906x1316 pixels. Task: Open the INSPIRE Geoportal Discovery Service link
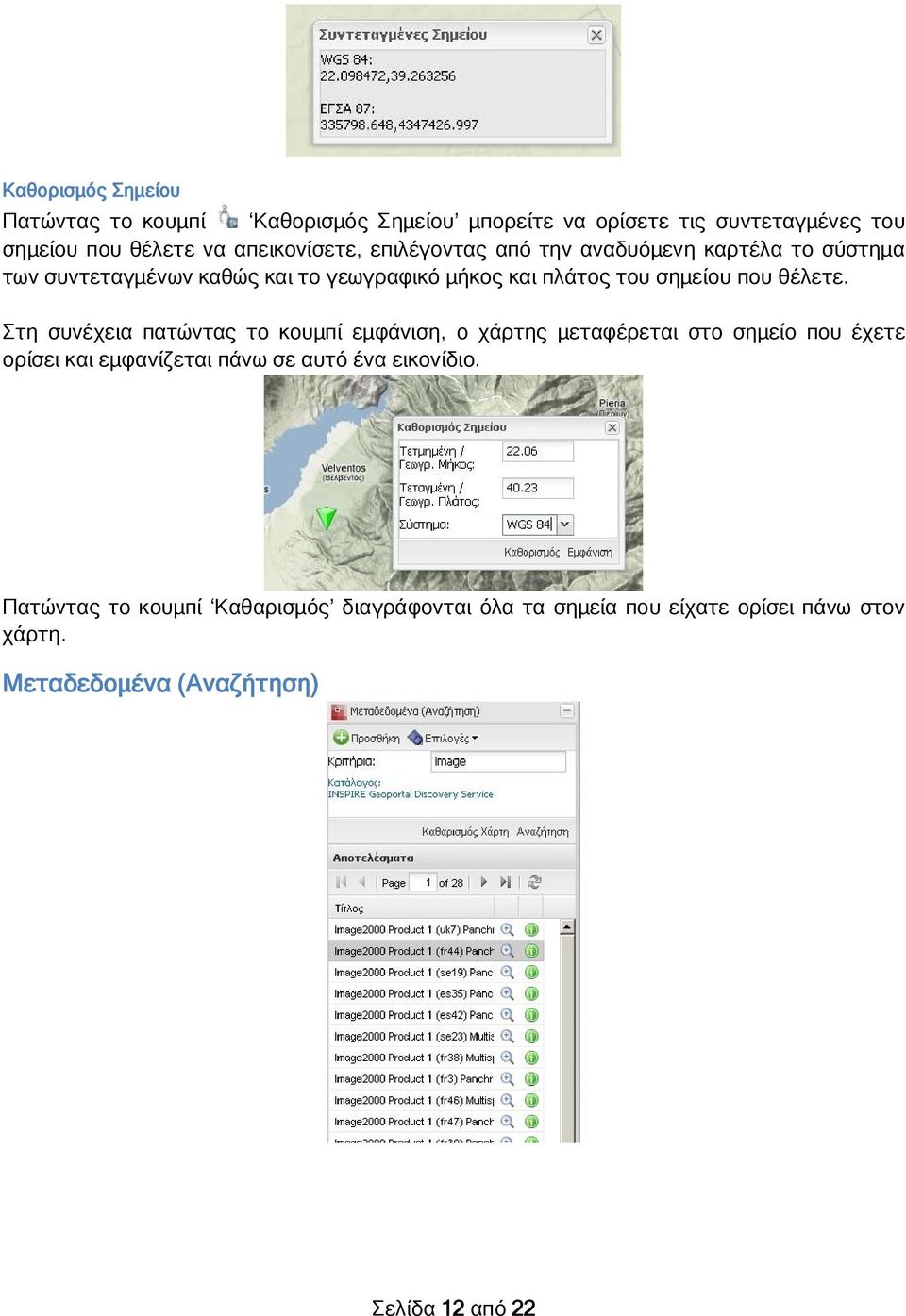(x=411, y=794)
